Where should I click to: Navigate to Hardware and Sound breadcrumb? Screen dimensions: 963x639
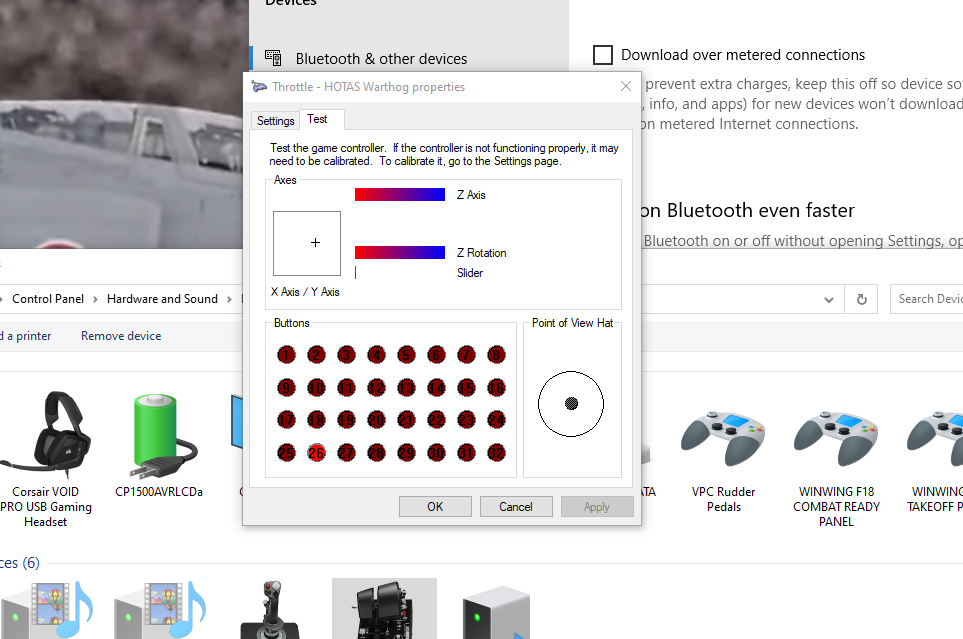(162, 299)
